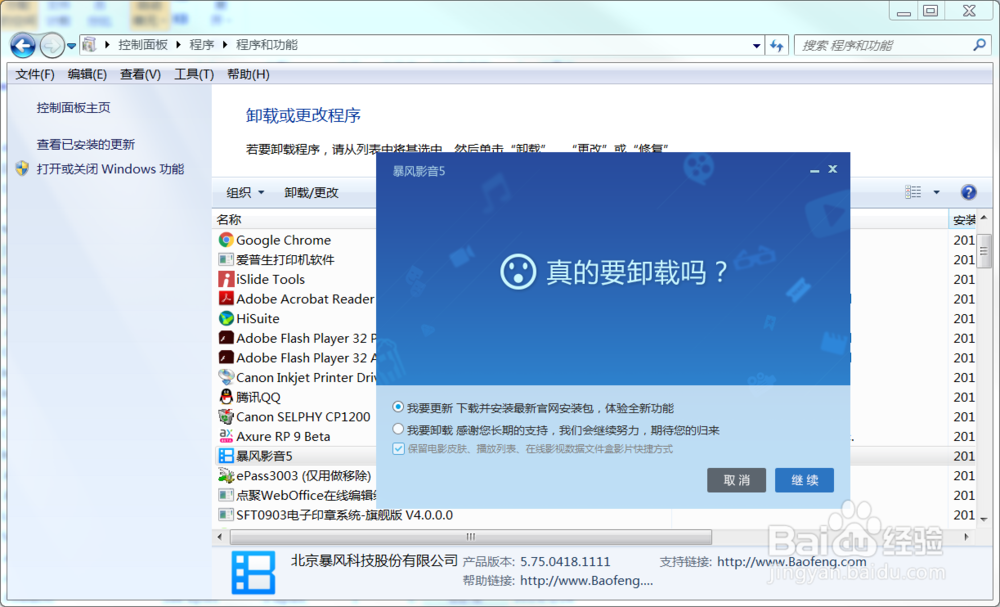Image resolution: width=1000 pixels, height=607 pixels.
Task: Click the 点聚WebOffice icon
Action: point(226,495)
